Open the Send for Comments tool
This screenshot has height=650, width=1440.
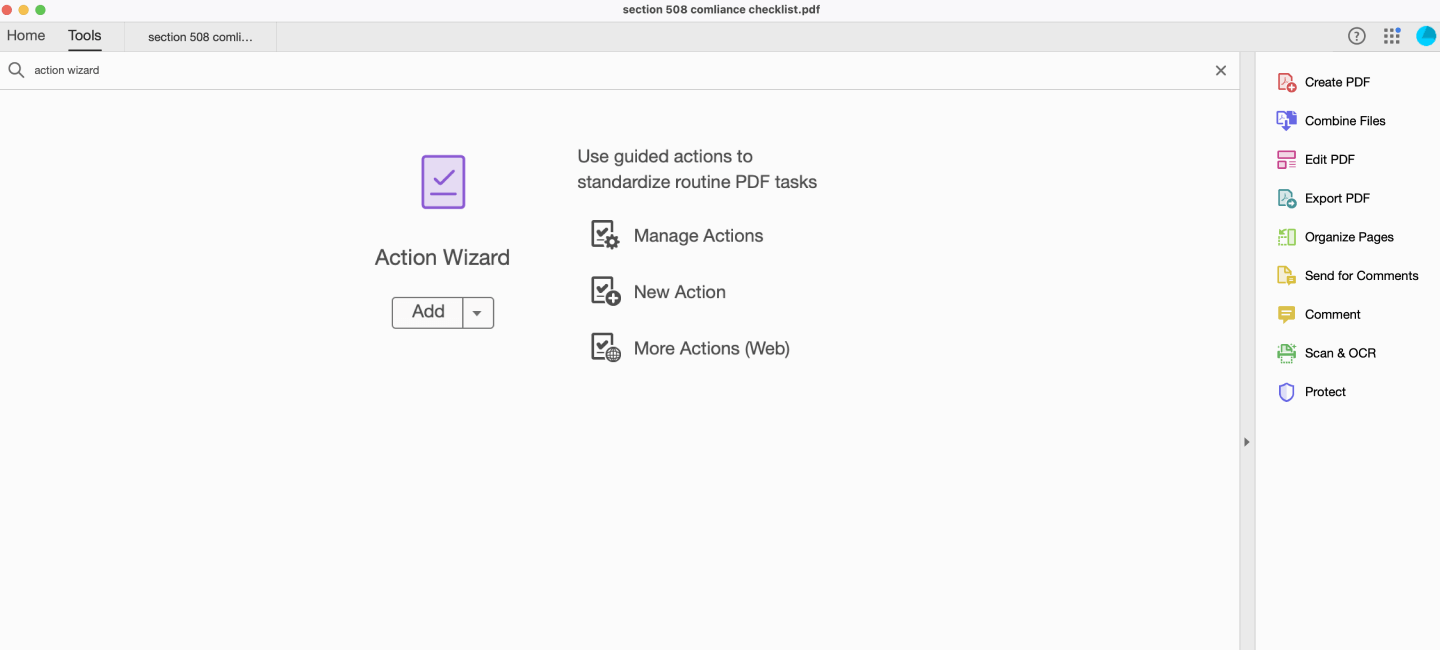tap(1361, 275)
